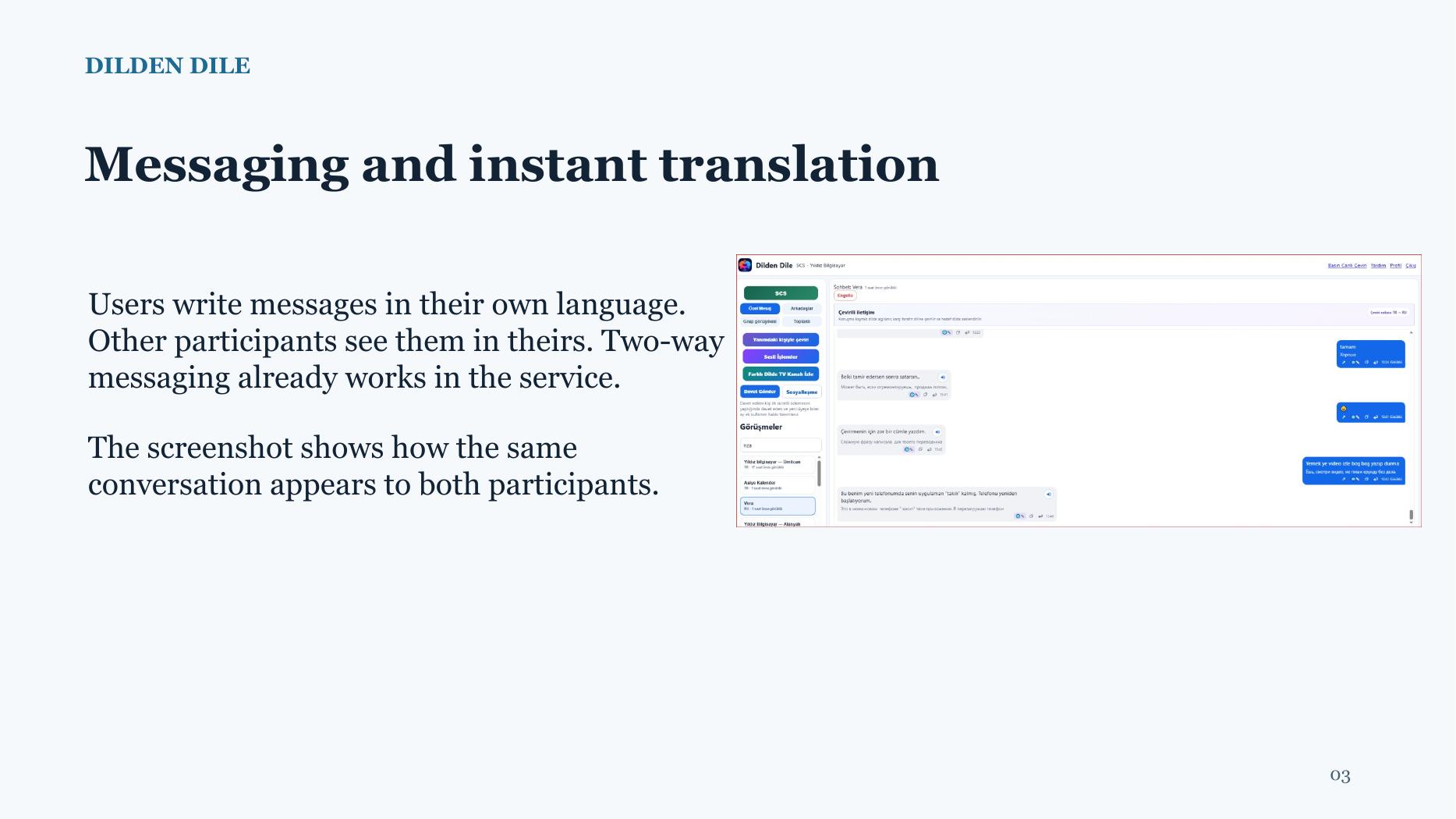This screenshot has height=819, width=1456.
Task: Click the green SCS button
Action: point(781,293)
